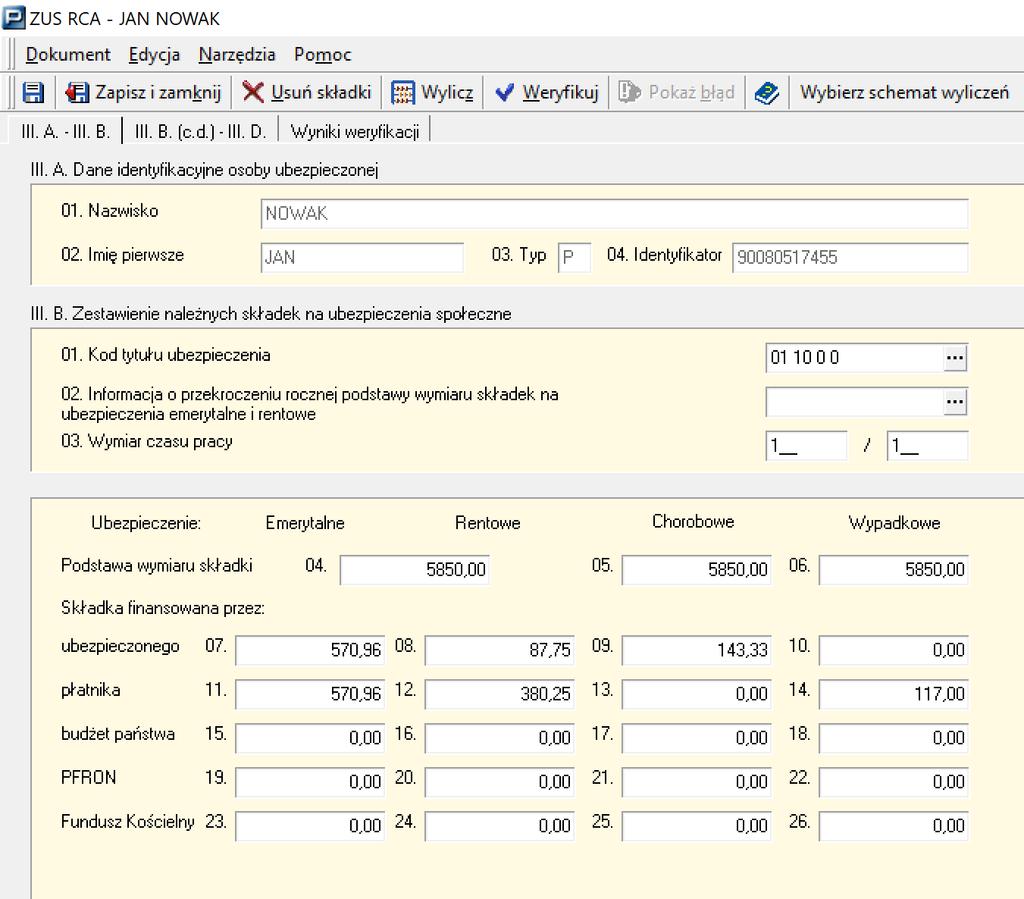This screenshot has width=1024, height=899.
Task: Open przekroczenie rocznej podstawy ellipsis picker
Action: click(x=955, y=402)
